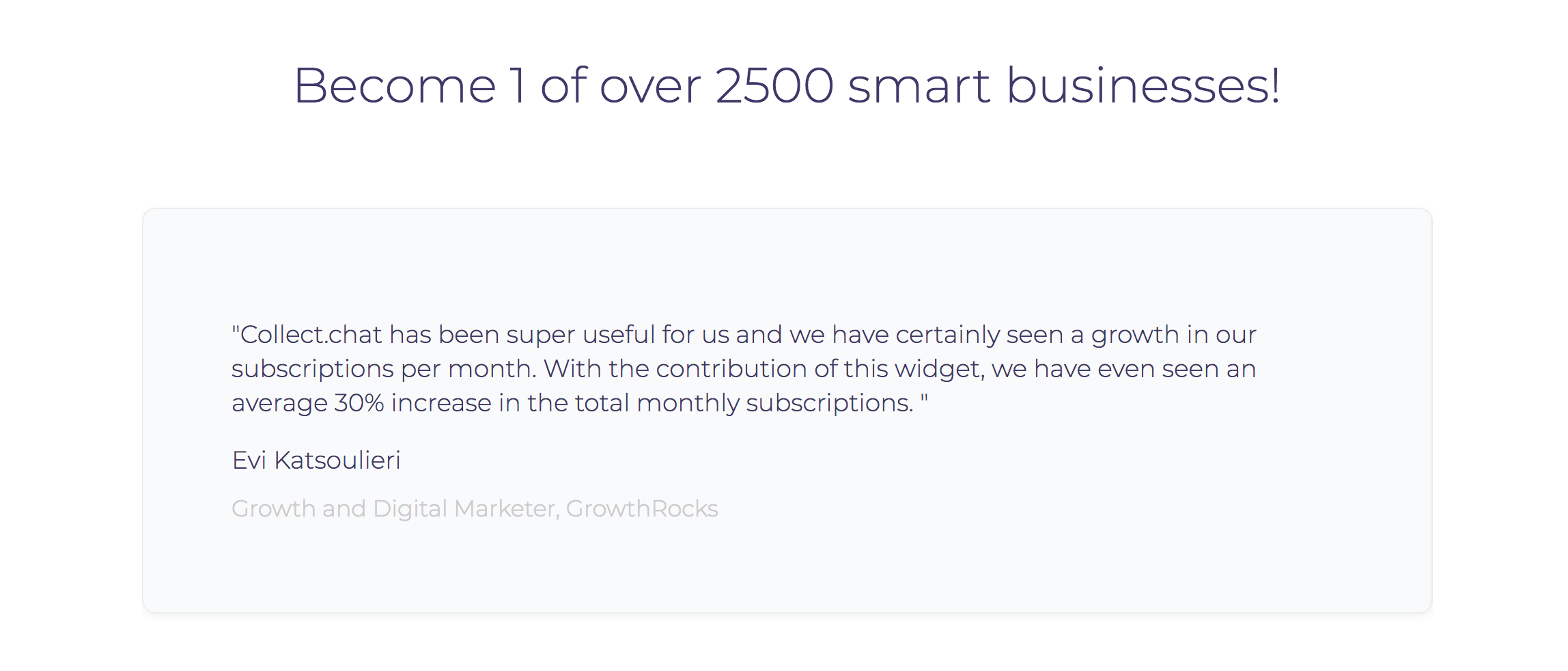Click "Growth and Digital Marketer" subtitle text
Image resolution: width=1568 pixels, height=671 pixels.
(393, 509)
